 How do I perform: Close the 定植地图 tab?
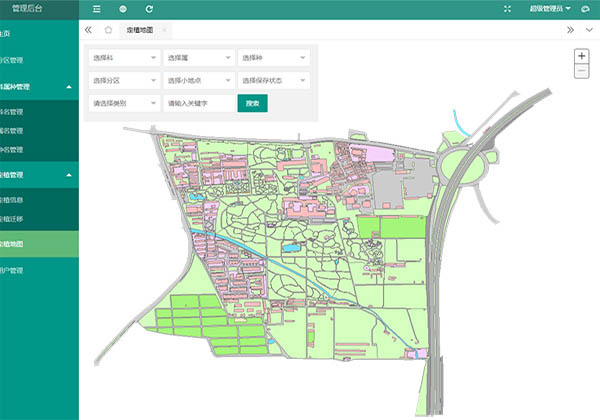(164, 30)
